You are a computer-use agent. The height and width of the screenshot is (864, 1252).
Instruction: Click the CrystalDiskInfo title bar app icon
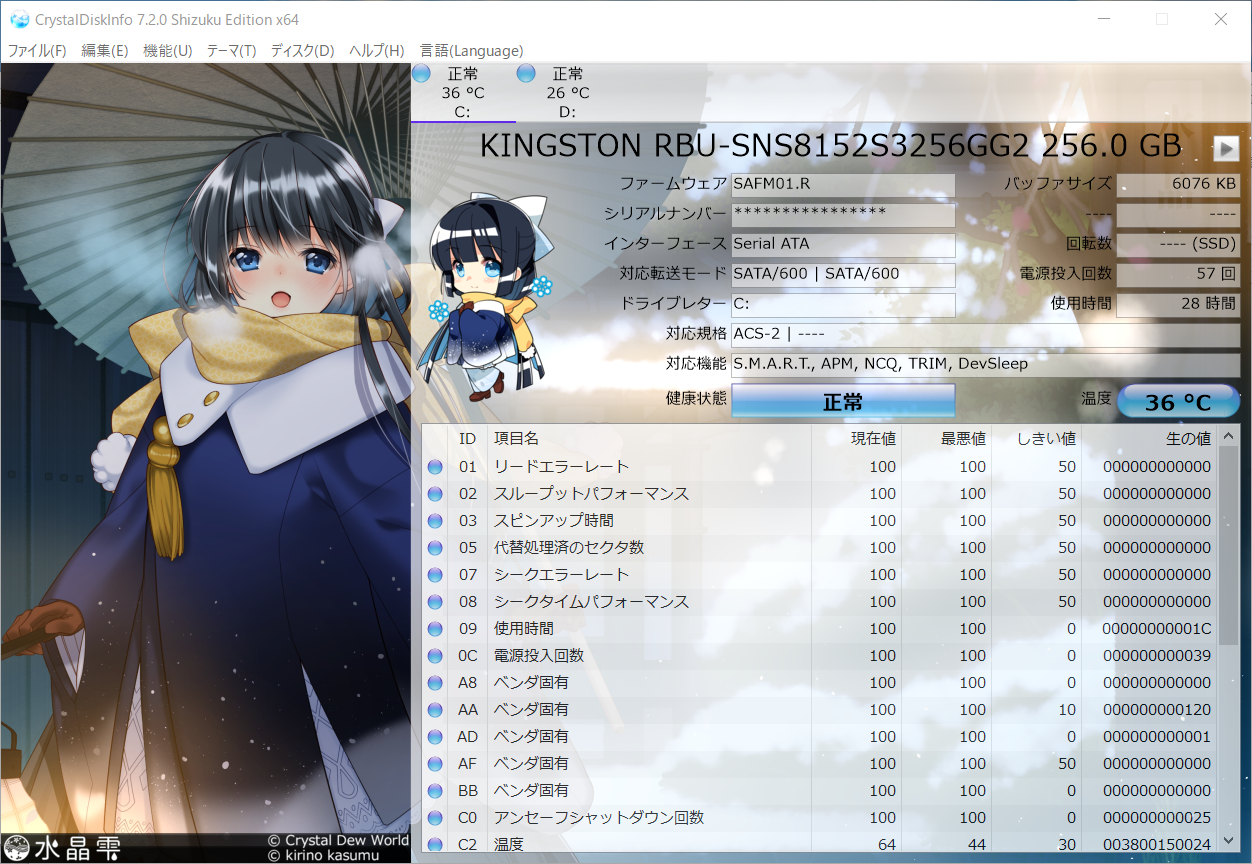click(x=19, y=19)
